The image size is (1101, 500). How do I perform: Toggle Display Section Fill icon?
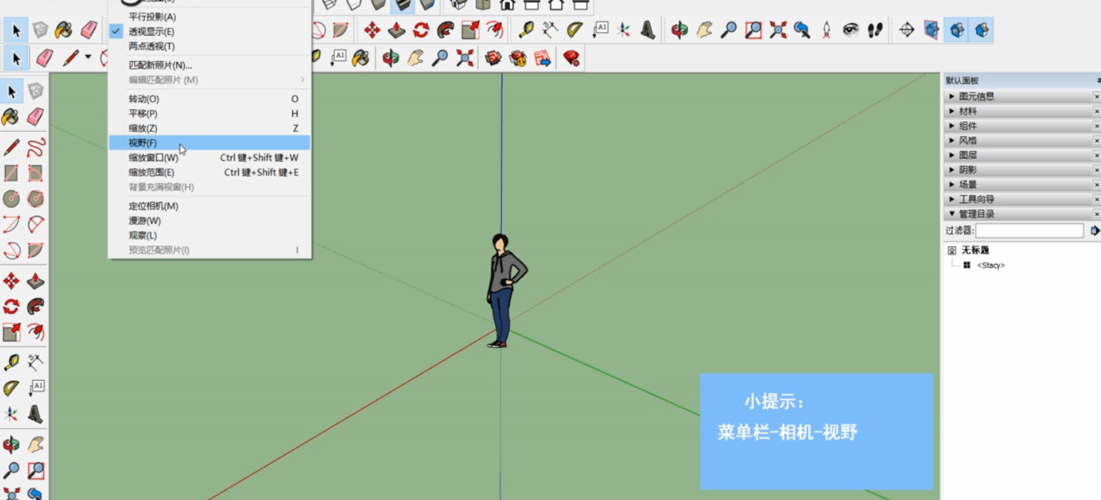(x=982, y=29)
